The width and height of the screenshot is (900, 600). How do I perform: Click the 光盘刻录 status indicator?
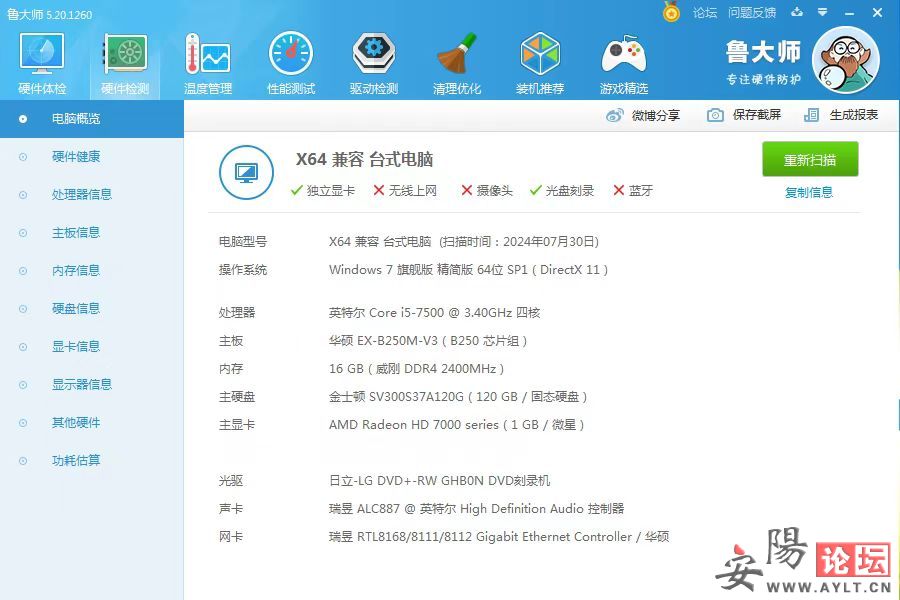(x=562, y=191)
